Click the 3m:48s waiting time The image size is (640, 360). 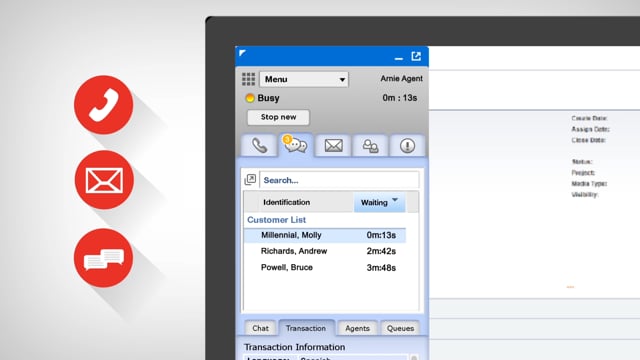[x=381, y=268]
